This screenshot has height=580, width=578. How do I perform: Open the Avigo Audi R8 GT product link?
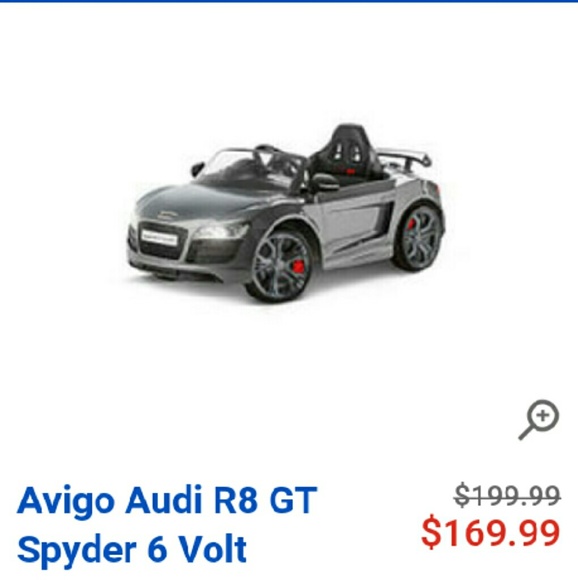click(167, 525)
